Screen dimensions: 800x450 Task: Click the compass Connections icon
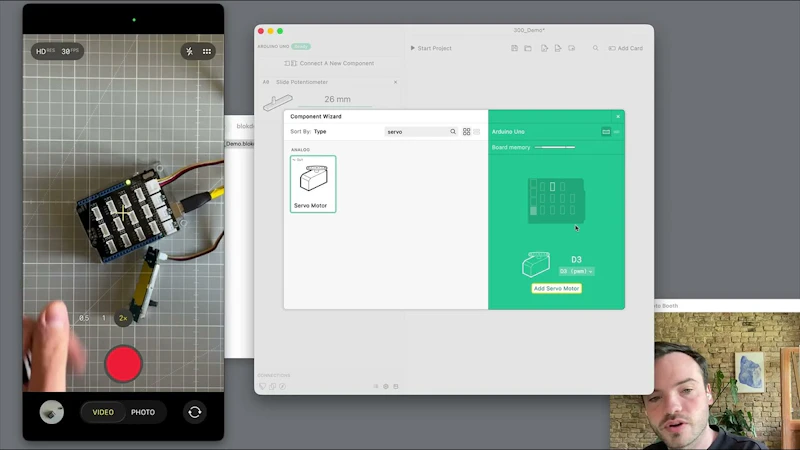coord(282,386)
